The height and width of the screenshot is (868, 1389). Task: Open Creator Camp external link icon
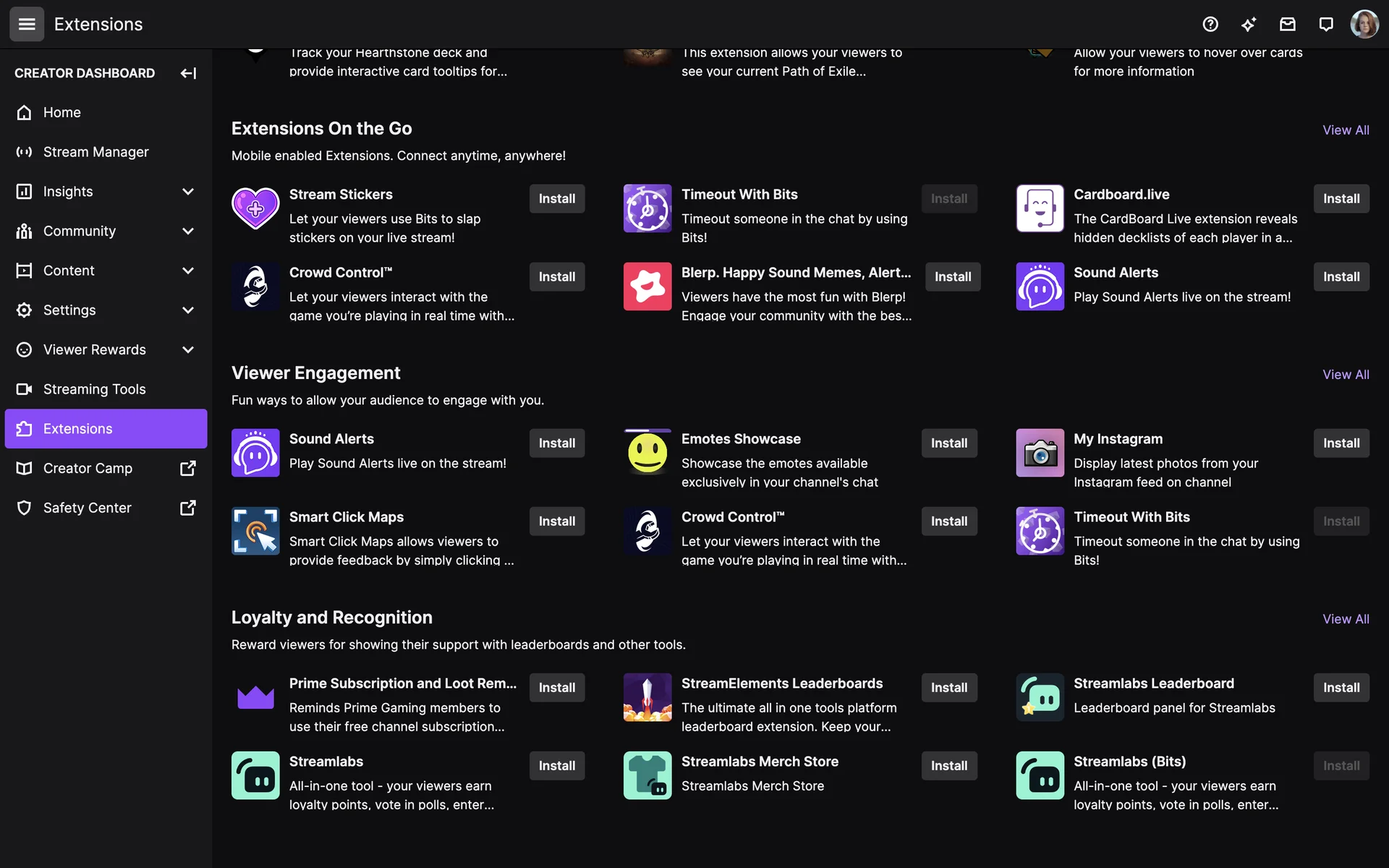187,468
